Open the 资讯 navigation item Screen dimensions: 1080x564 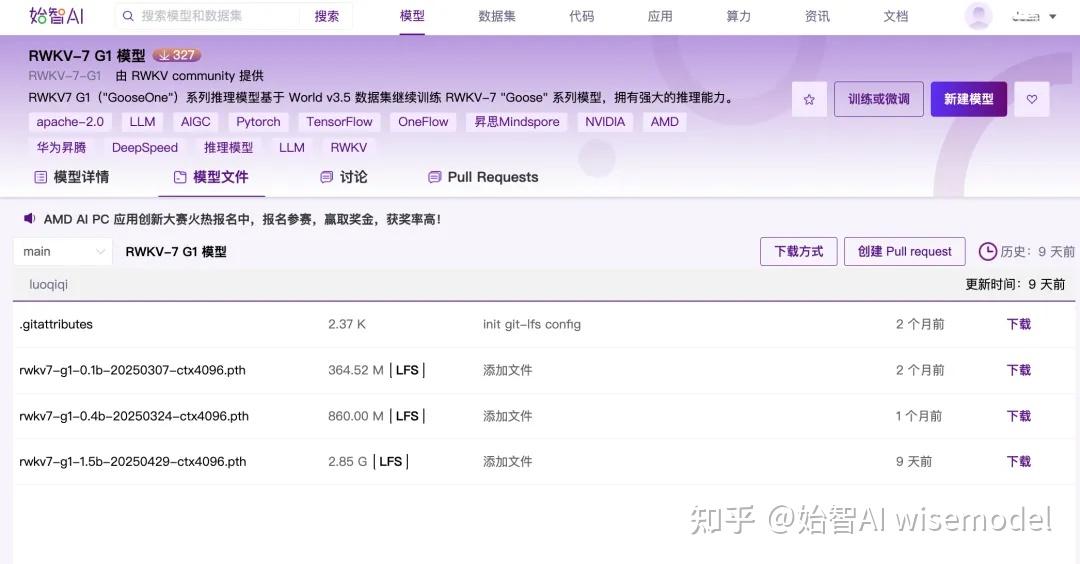tap(817, 16)
